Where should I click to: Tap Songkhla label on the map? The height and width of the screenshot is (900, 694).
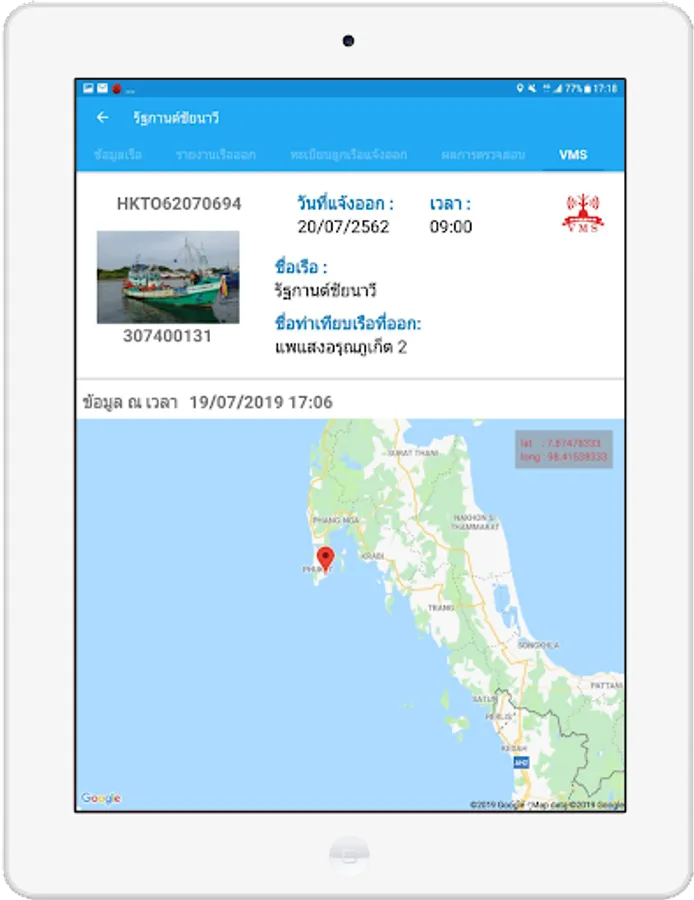click(538, 645)
